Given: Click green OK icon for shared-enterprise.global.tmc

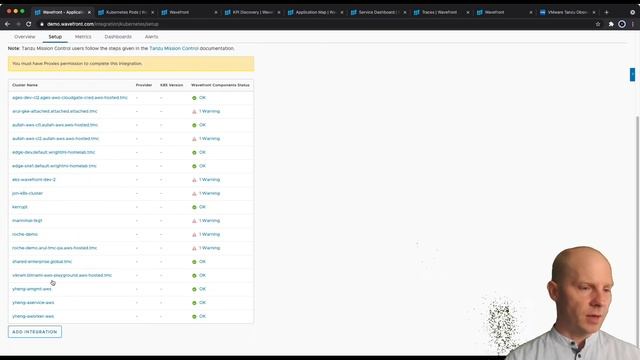Looking at the screenshot, I should [194, 262].
